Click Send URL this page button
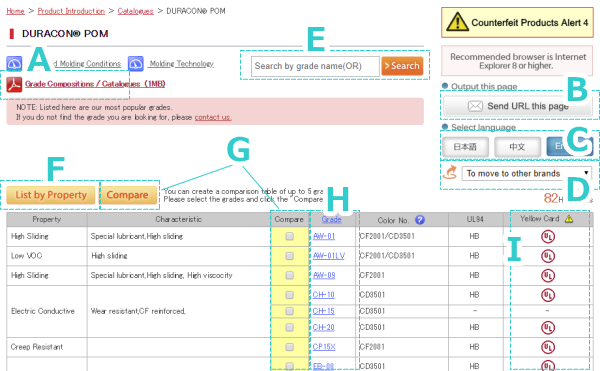The width and height of the screenshot is (600, 371). tap(518, 106)
